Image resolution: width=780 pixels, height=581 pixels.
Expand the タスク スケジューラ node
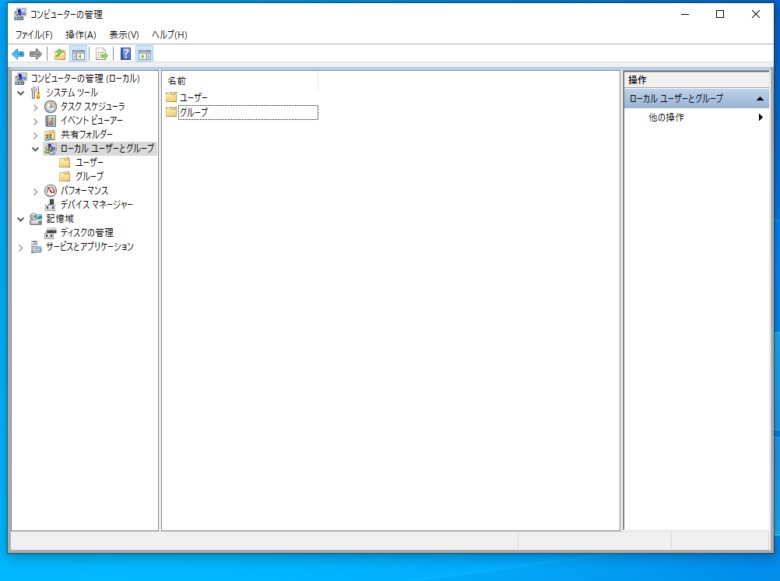click(x=35, y=107)
